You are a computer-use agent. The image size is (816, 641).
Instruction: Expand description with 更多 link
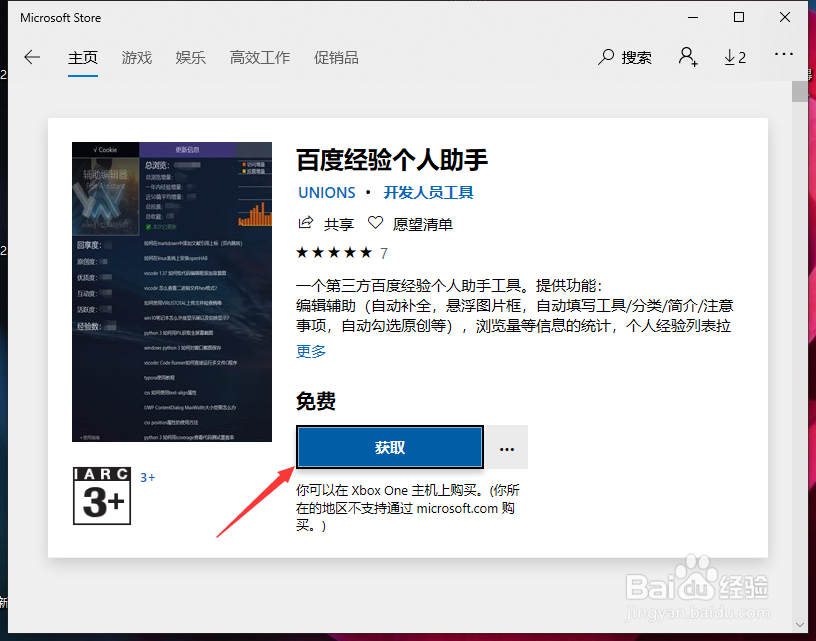[311, 351]
